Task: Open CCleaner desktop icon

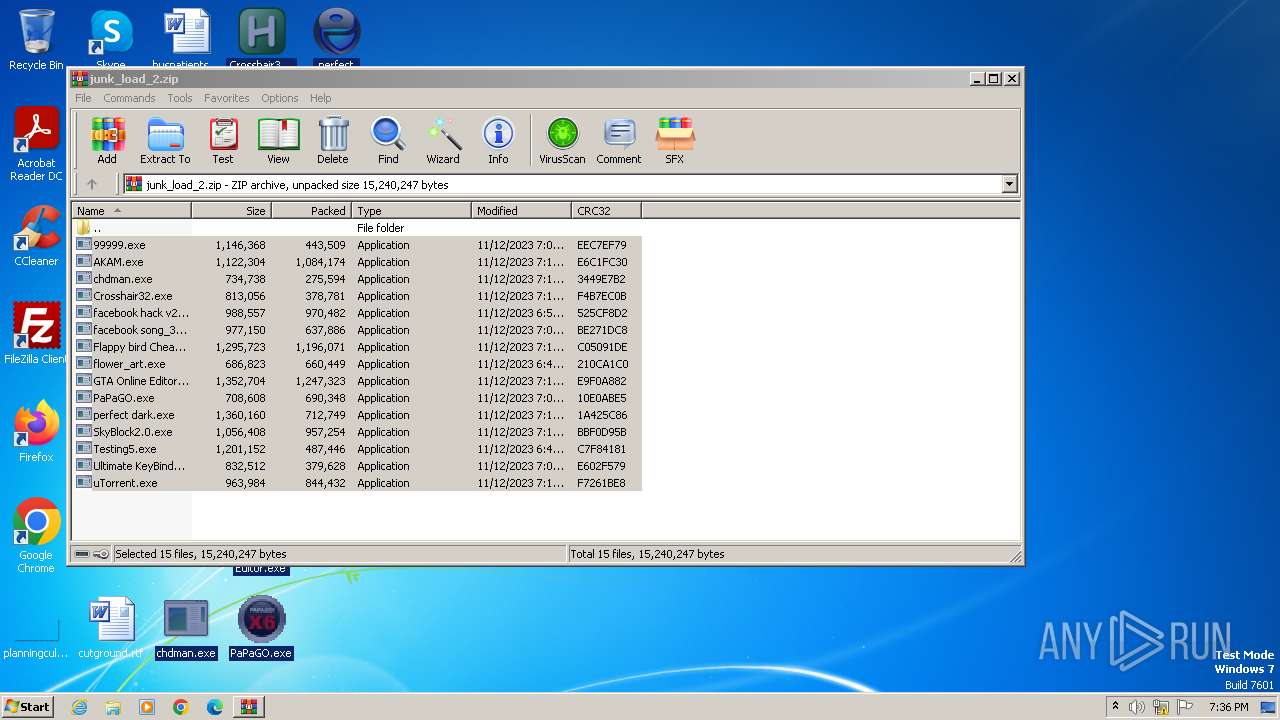Action: [36, 236]
